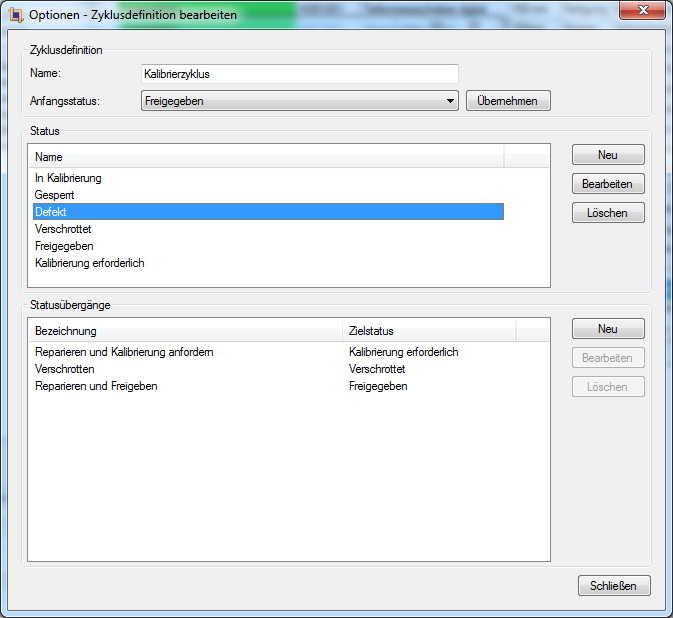Click Bearbeiten in the Status section
This screenshot has width=673, height=618.
(608, 184)
